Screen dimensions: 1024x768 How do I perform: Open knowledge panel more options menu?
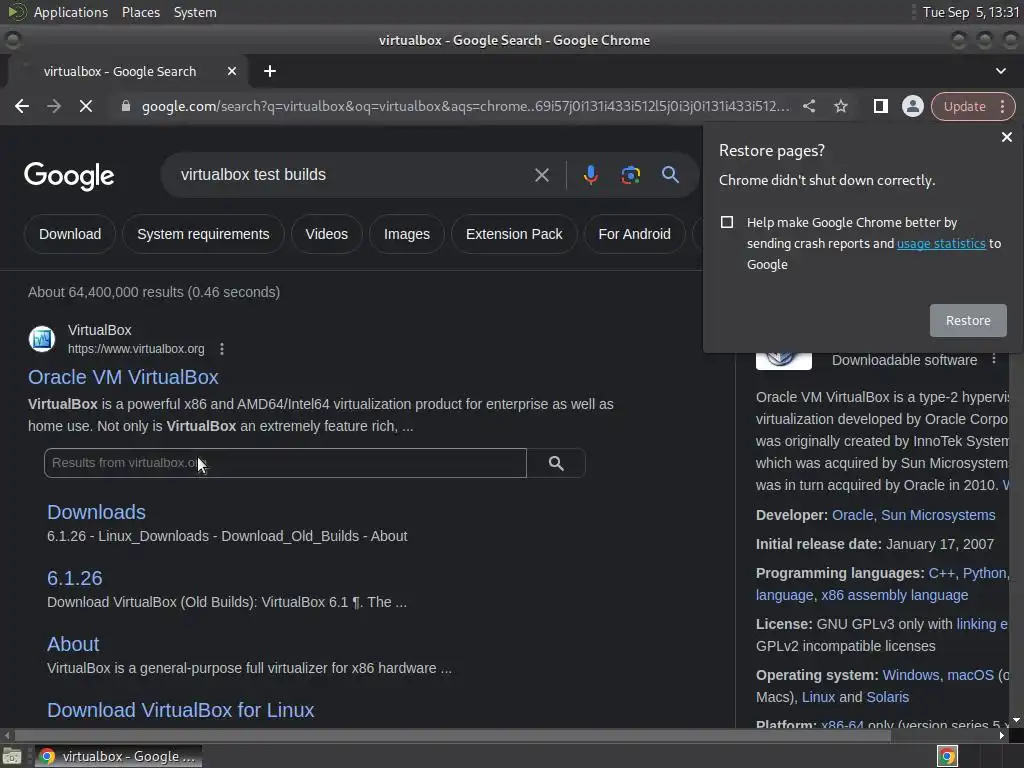[994, 359]
